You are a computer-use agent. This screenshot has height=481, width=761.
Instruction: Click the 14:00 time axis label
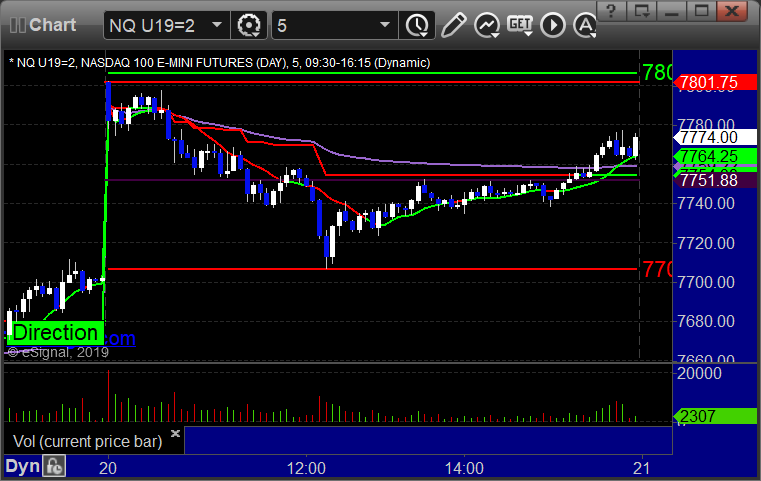(x=464, y=468)
